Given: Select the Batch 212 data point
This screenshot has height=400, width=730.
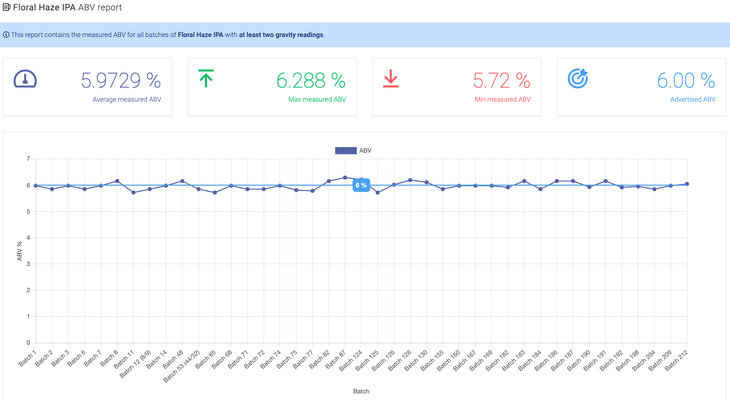Looking at the screenshot, I should pos(687,184).
